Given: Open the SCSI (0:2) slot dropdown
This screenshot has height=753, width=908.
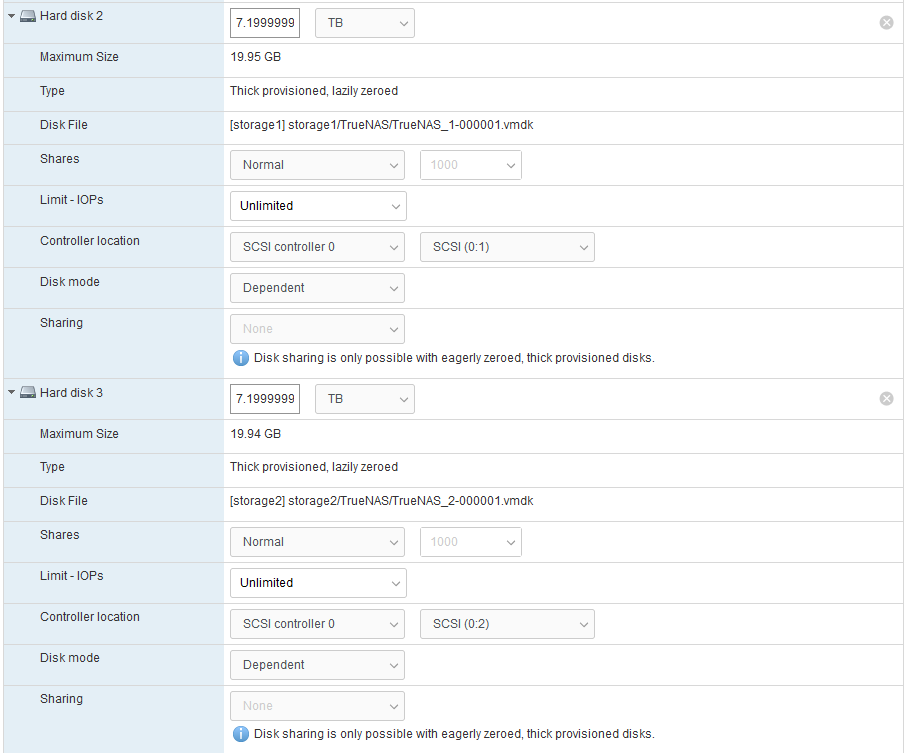Looking at the screenshot, I should [x=507, y=624].
